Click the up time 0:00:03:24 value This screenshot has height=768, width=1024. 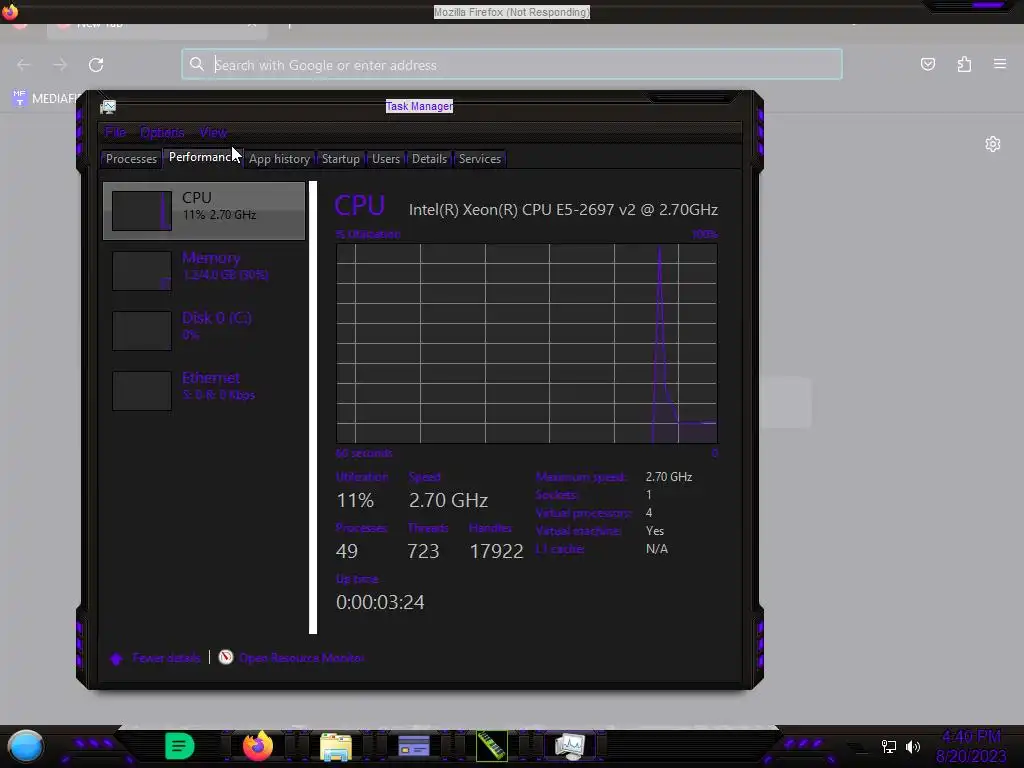coord(380,602)
